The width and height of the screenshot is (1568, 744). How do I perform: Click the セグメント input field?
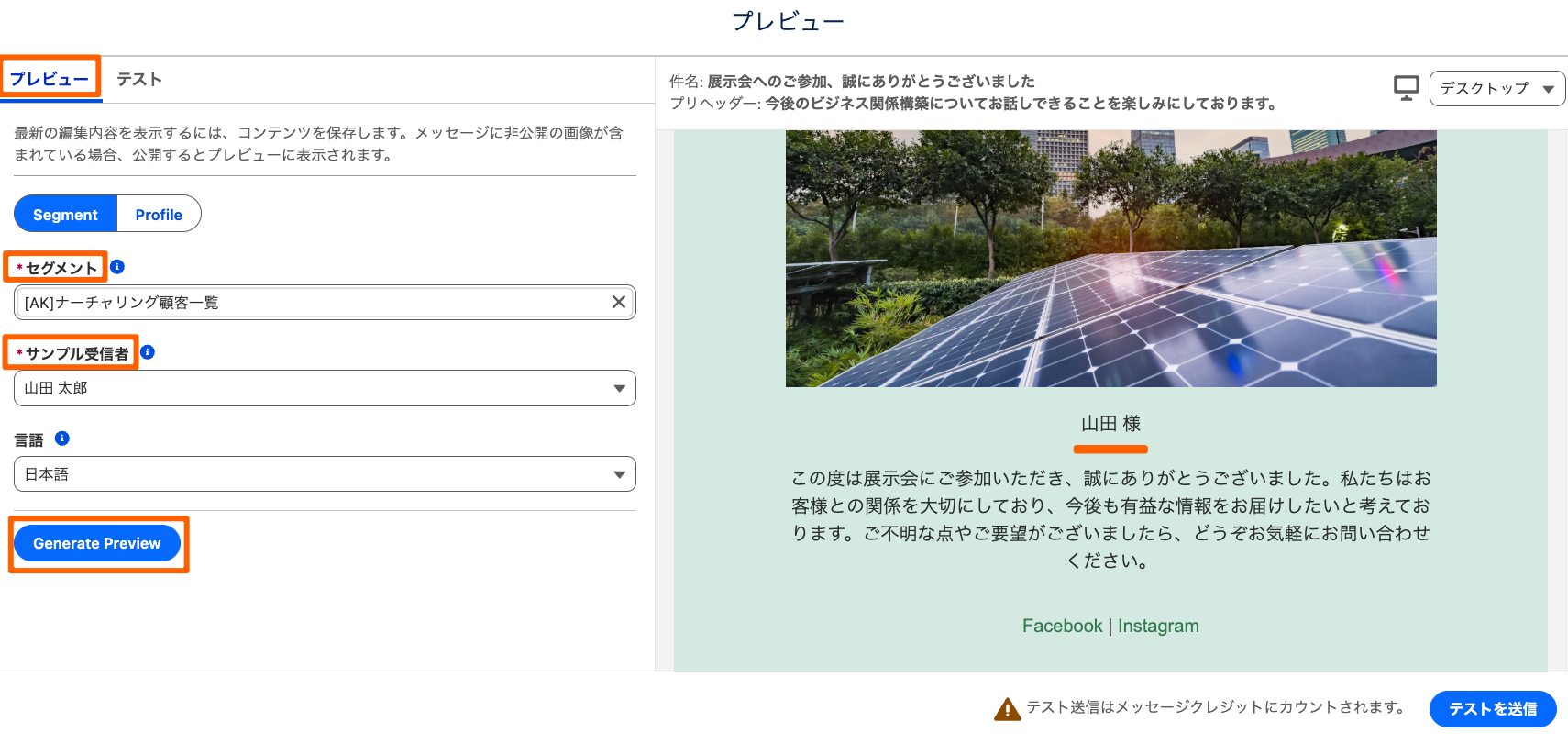pos(325,302)
